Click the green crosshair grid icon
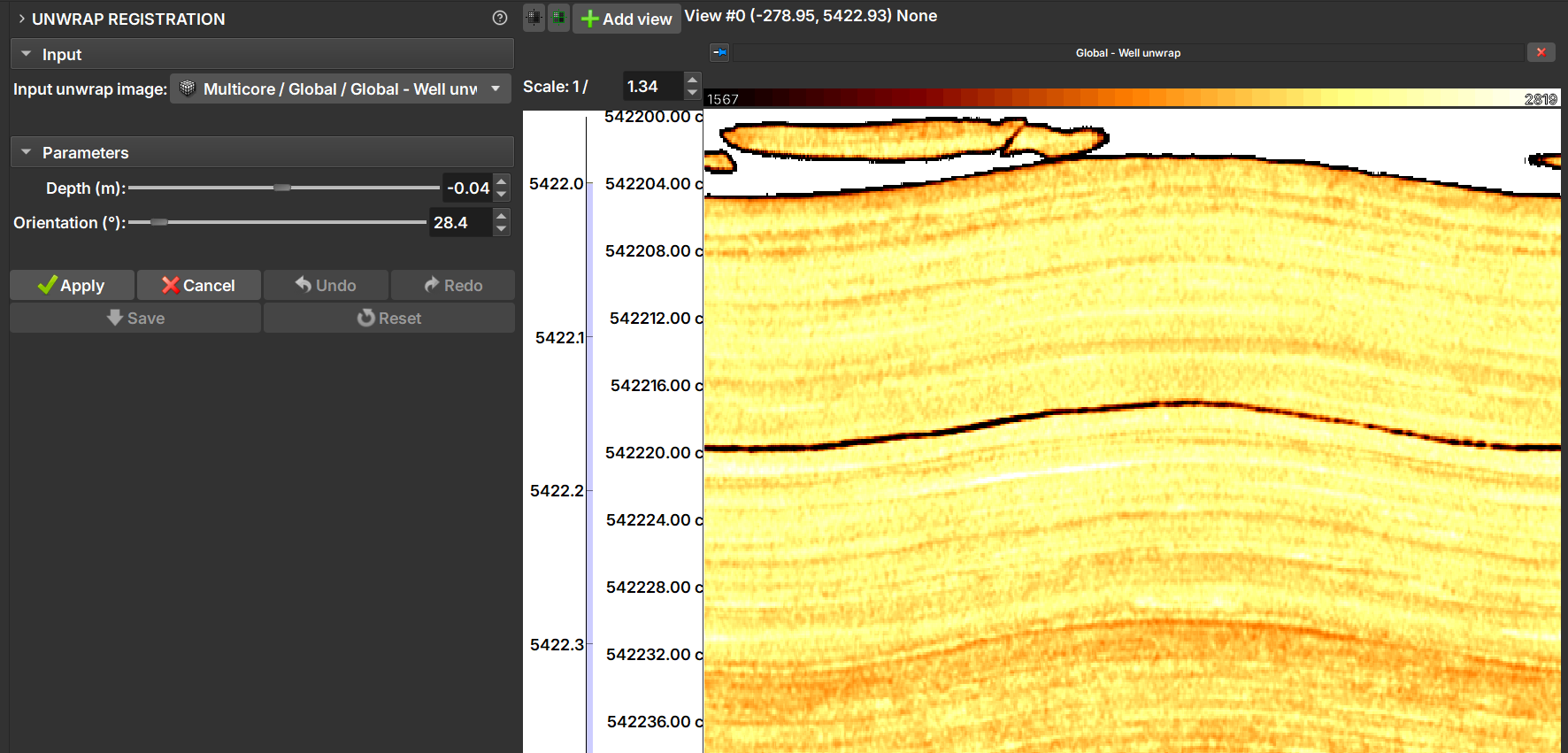Viewport: 1568px width, 753px height. click(x=558, y=18)
